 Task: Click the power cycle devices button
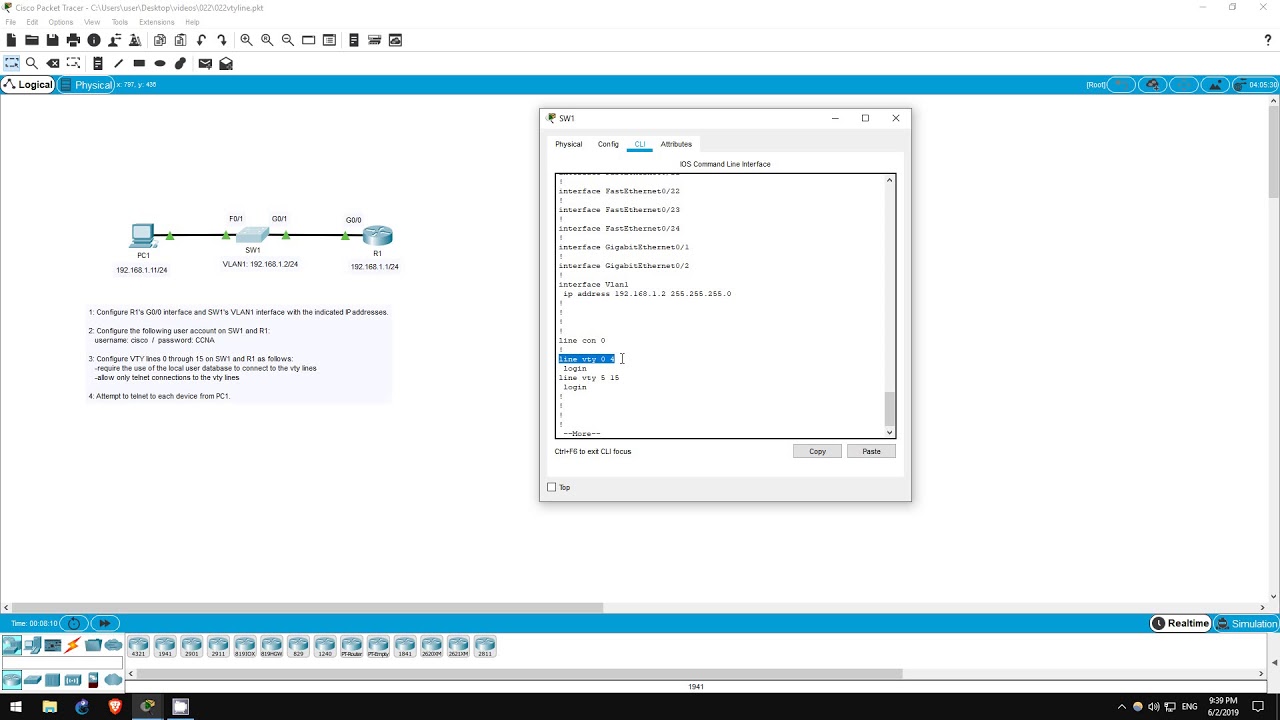tap(74, 623)
